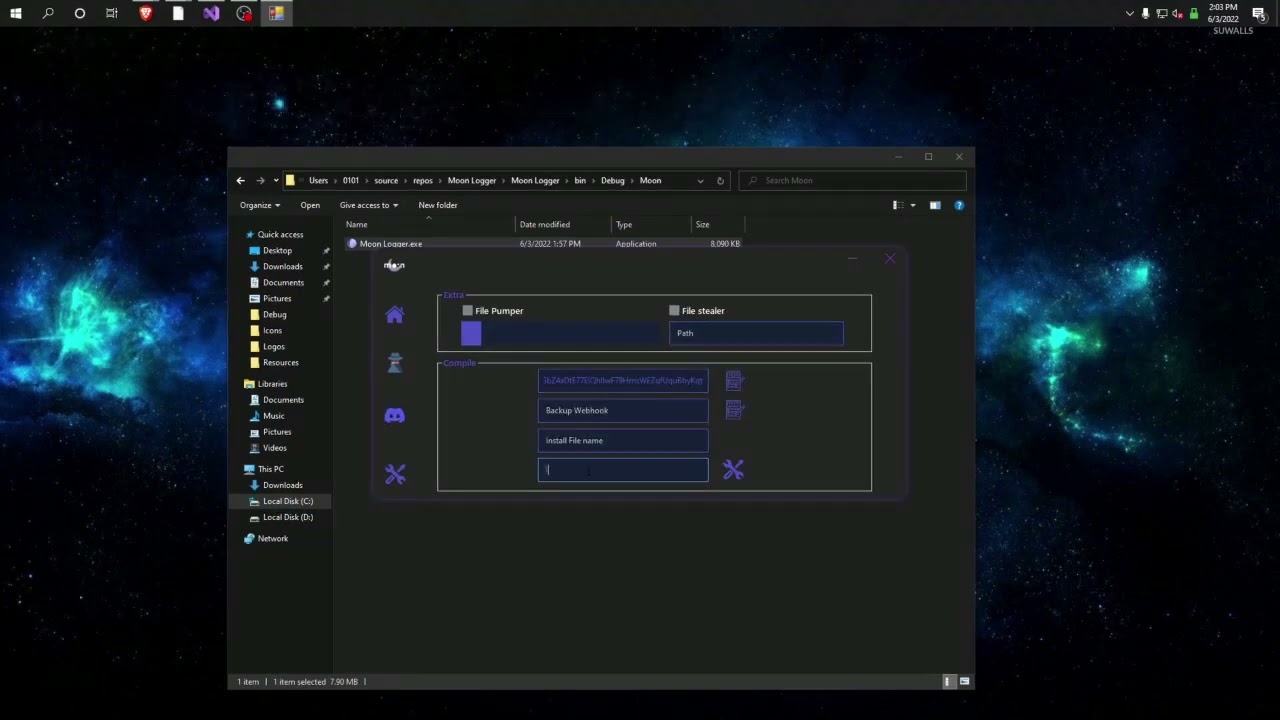
Task: Click the folder icon in the address bar
Action: click(291, 181)
